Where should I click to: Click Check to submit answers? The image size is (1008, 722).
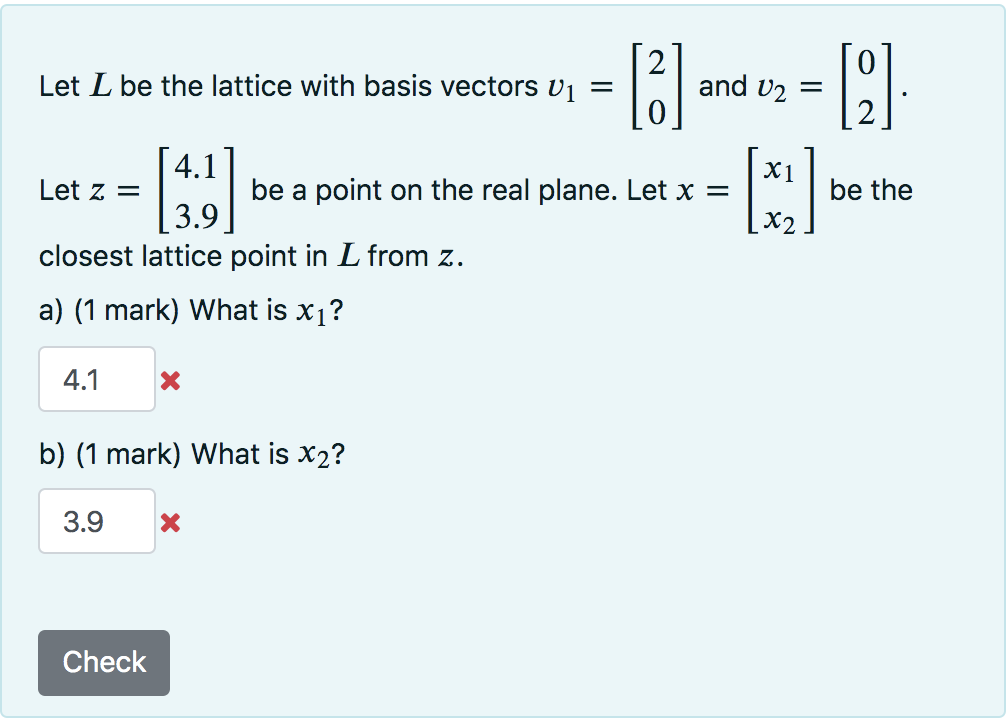coord(103,662)
